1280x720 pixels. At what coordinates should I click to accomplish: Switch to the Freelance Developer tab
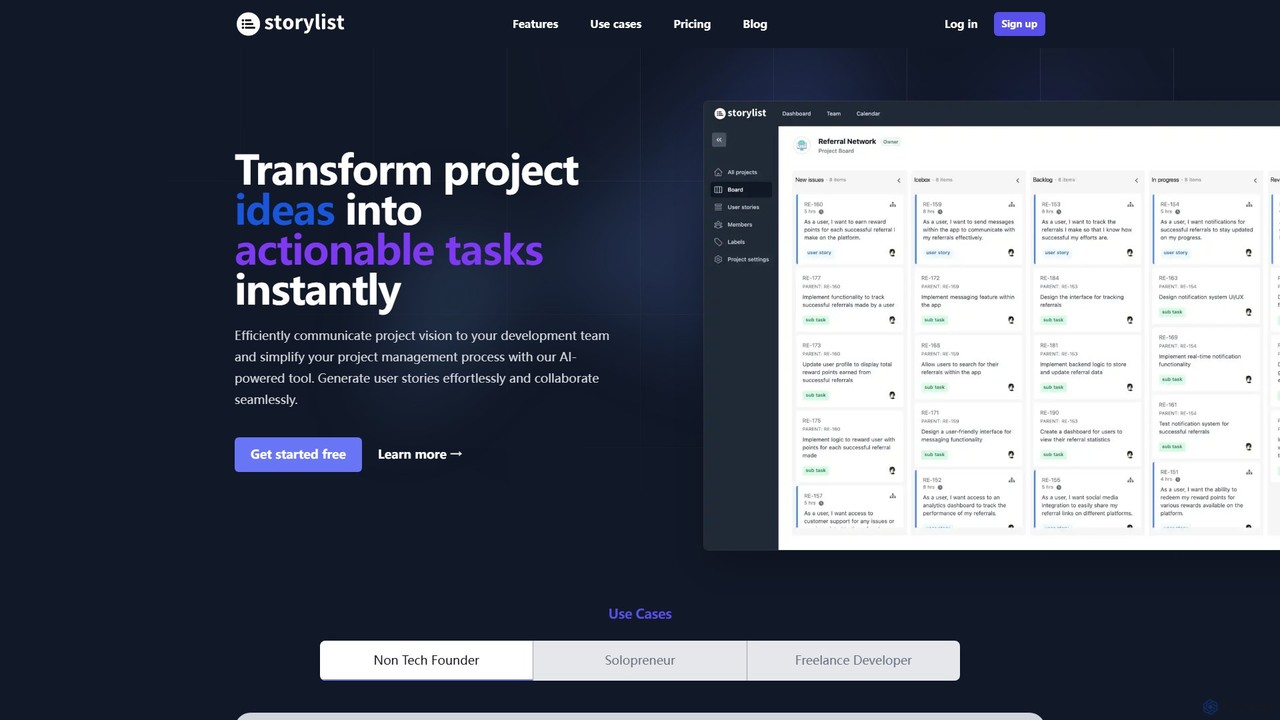point(853,660)
